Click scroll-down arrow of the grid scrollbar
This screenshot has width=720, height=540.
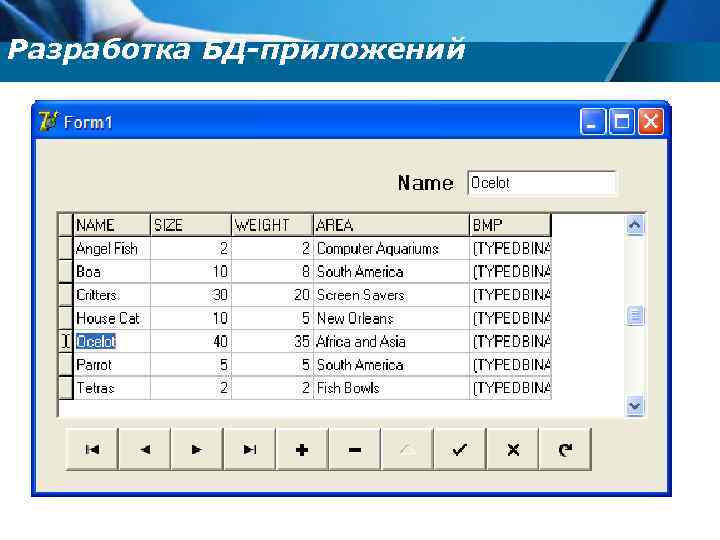(x=635, y=406)
